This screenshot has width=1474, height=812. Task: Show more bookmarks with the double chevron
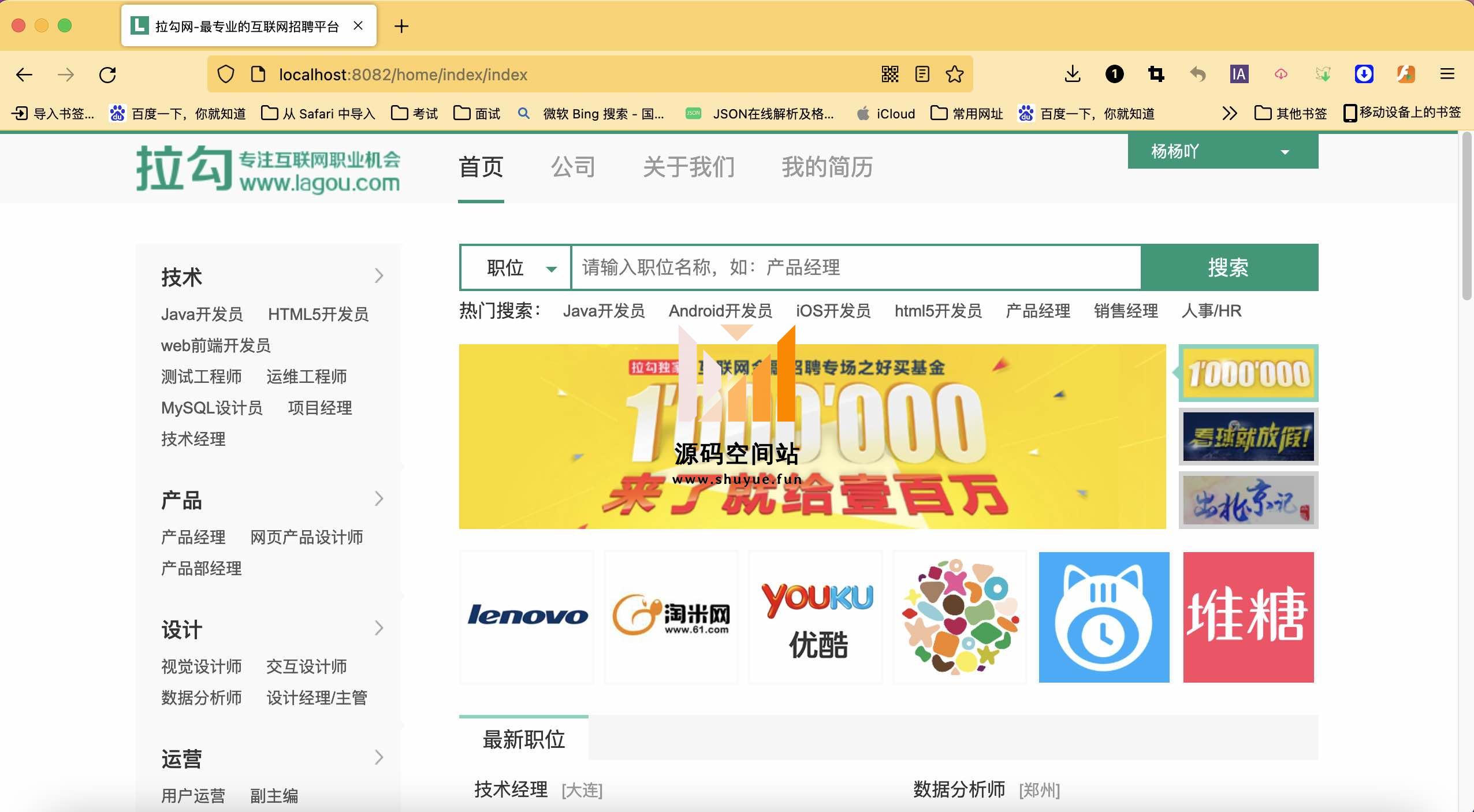[x=1230, y=113]
